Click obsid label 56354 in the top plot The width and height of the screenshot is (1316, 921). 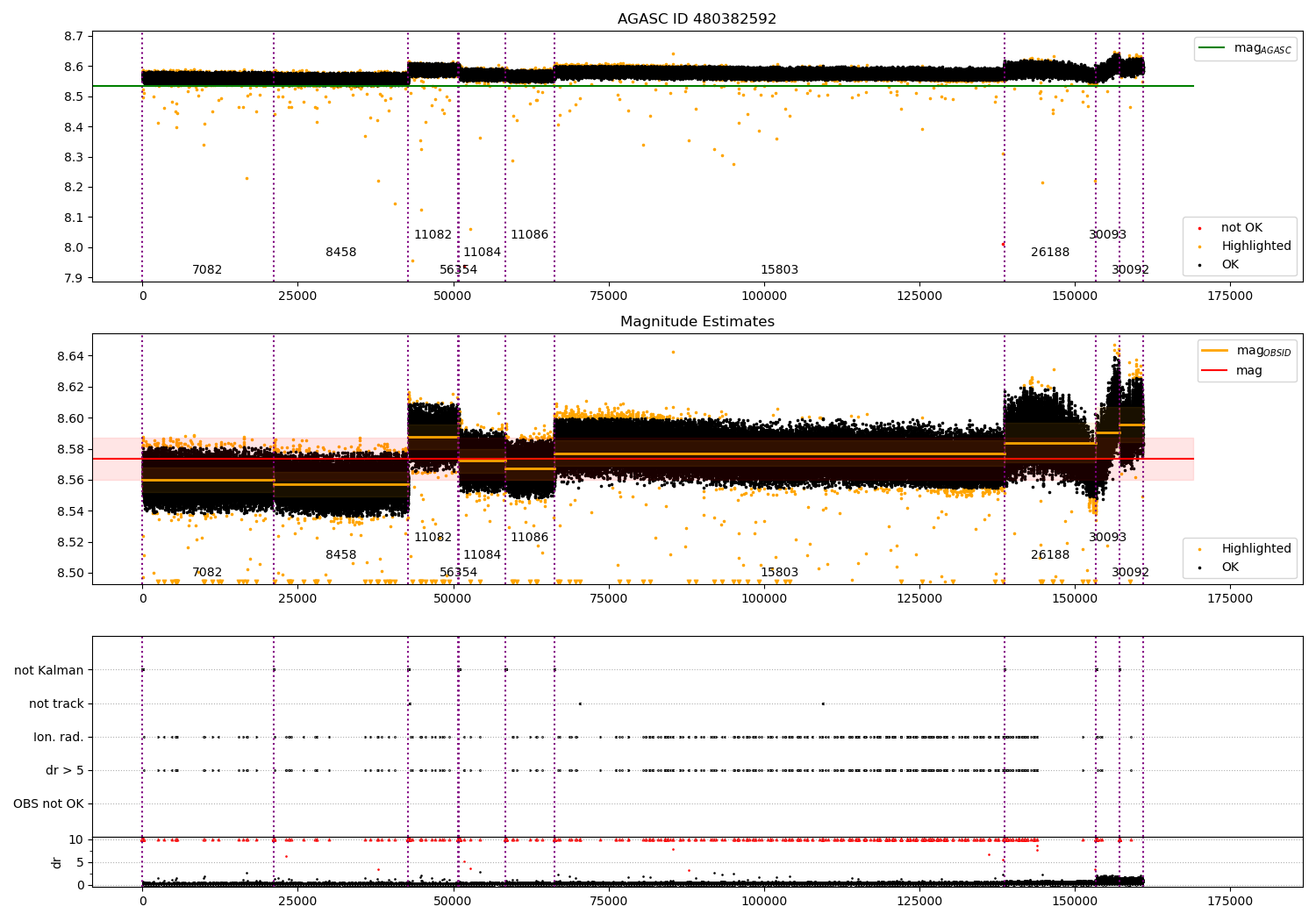point(458,270)
